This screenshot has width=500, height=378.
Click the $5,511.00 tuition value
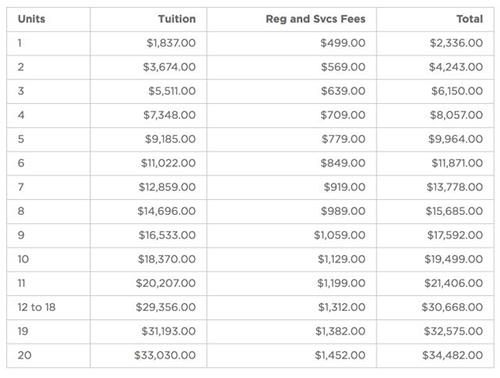click(x=172, y=91)
